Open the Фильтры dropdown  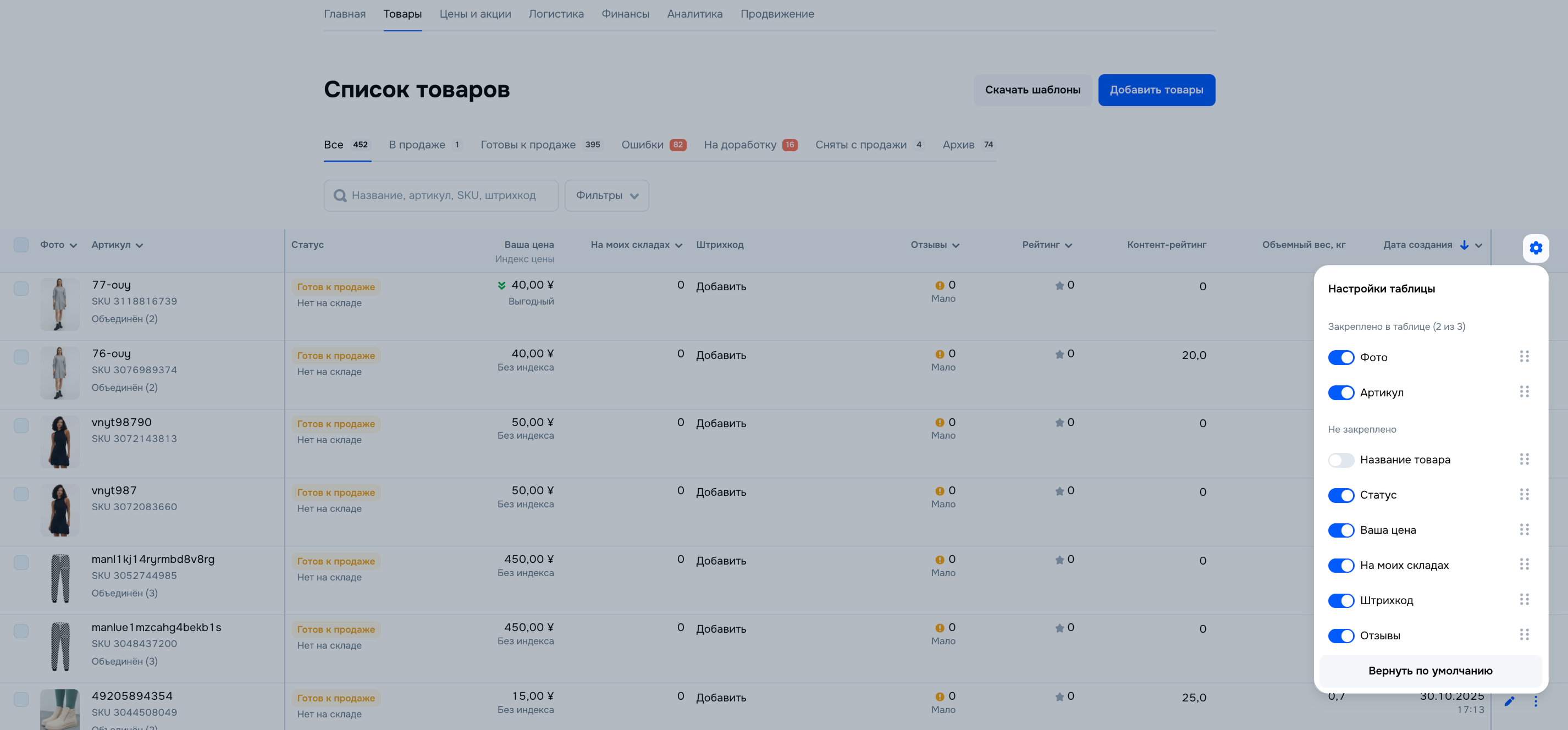(x=606, y=196)
